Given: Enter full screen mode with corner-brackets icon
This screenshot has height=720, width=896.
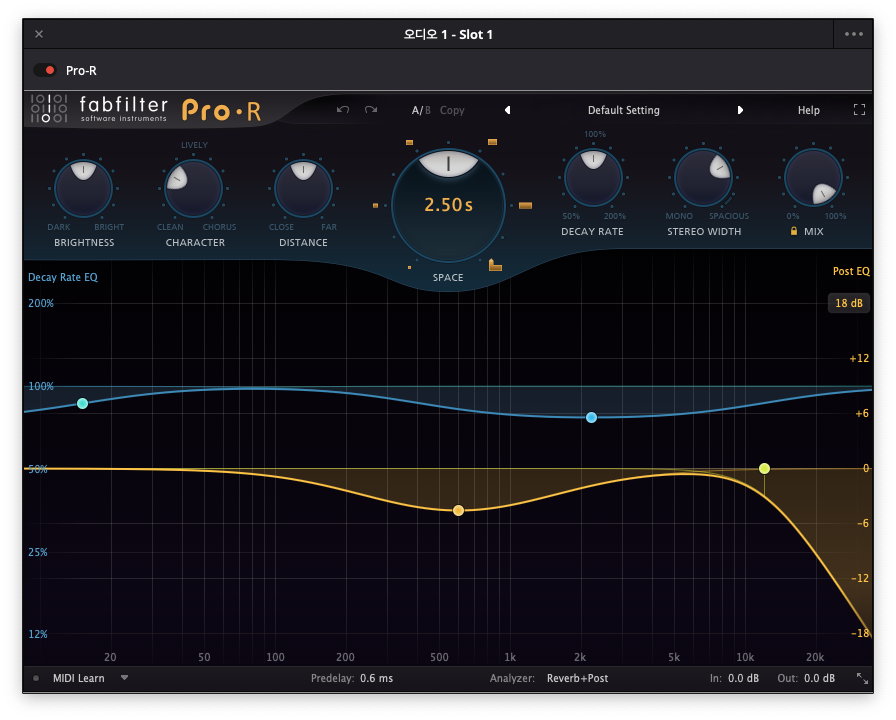Looking at the screenshot, I should pos(859,110).
